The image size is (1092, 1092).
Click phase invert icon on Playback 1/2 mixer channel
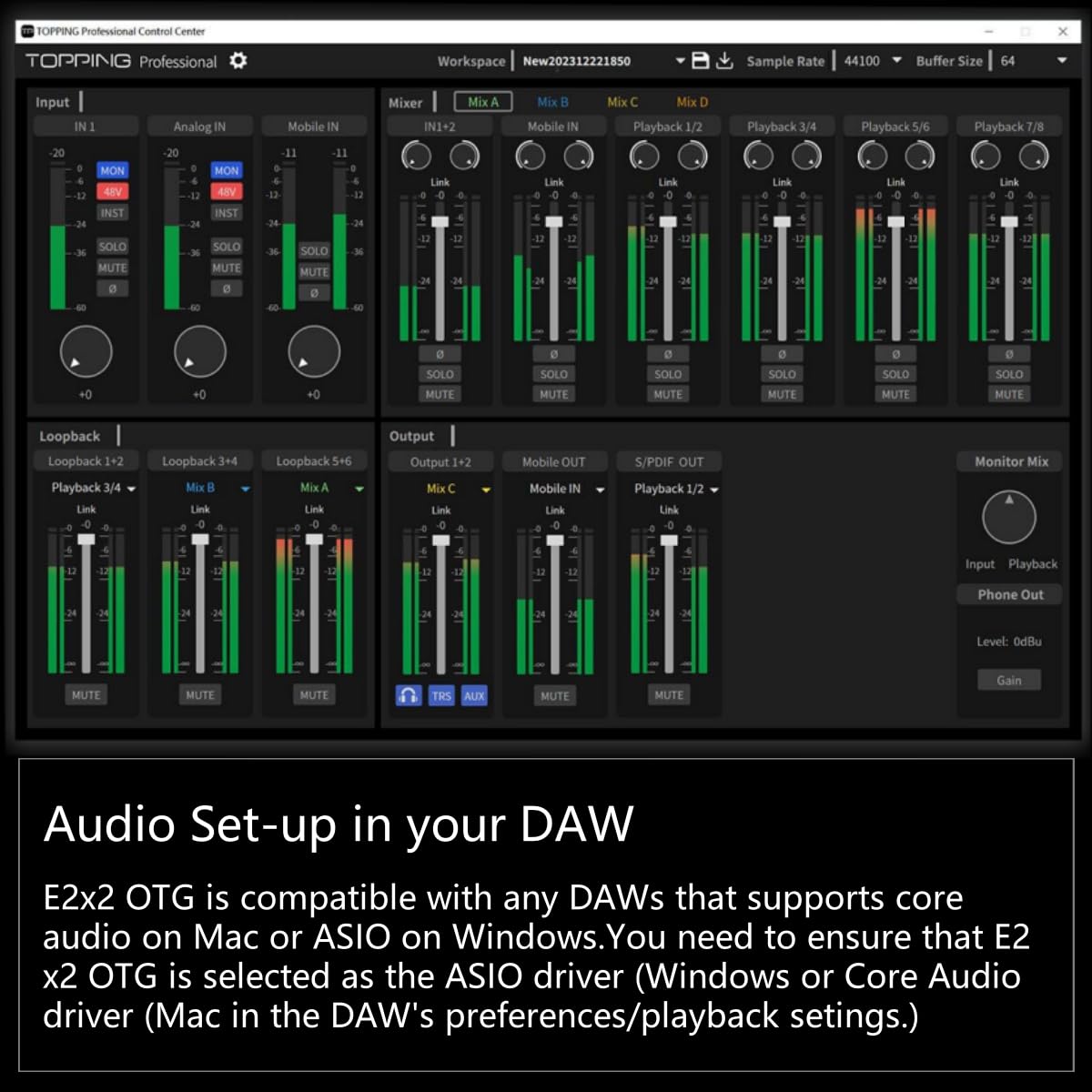click(x=668, y=354)
